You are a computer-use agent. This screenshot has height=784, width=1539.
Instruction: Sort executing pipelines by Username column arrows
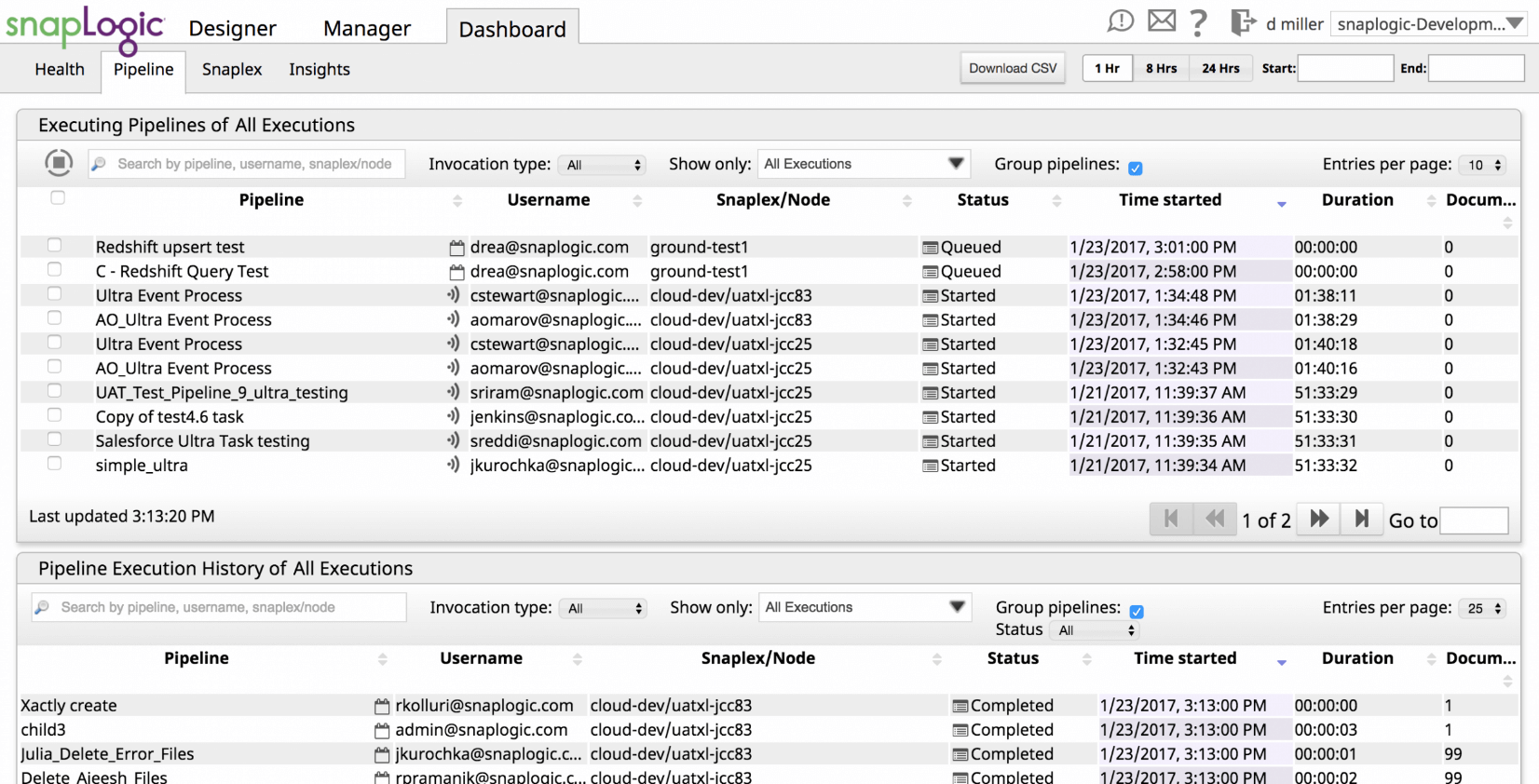pyautogui.click(x=638, y=200)
